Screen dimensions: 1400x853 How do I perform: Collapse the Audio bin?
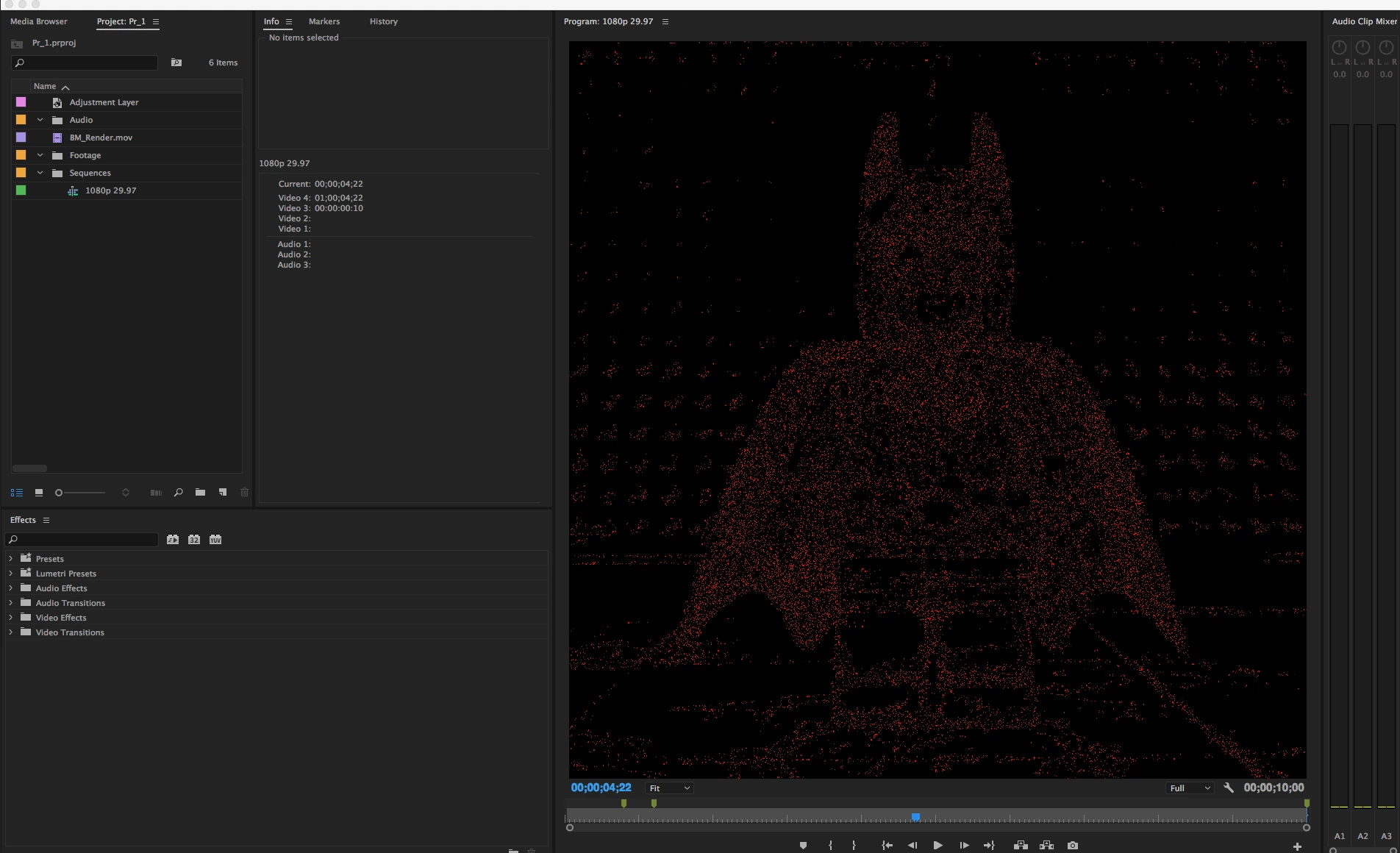coord(40,120)
